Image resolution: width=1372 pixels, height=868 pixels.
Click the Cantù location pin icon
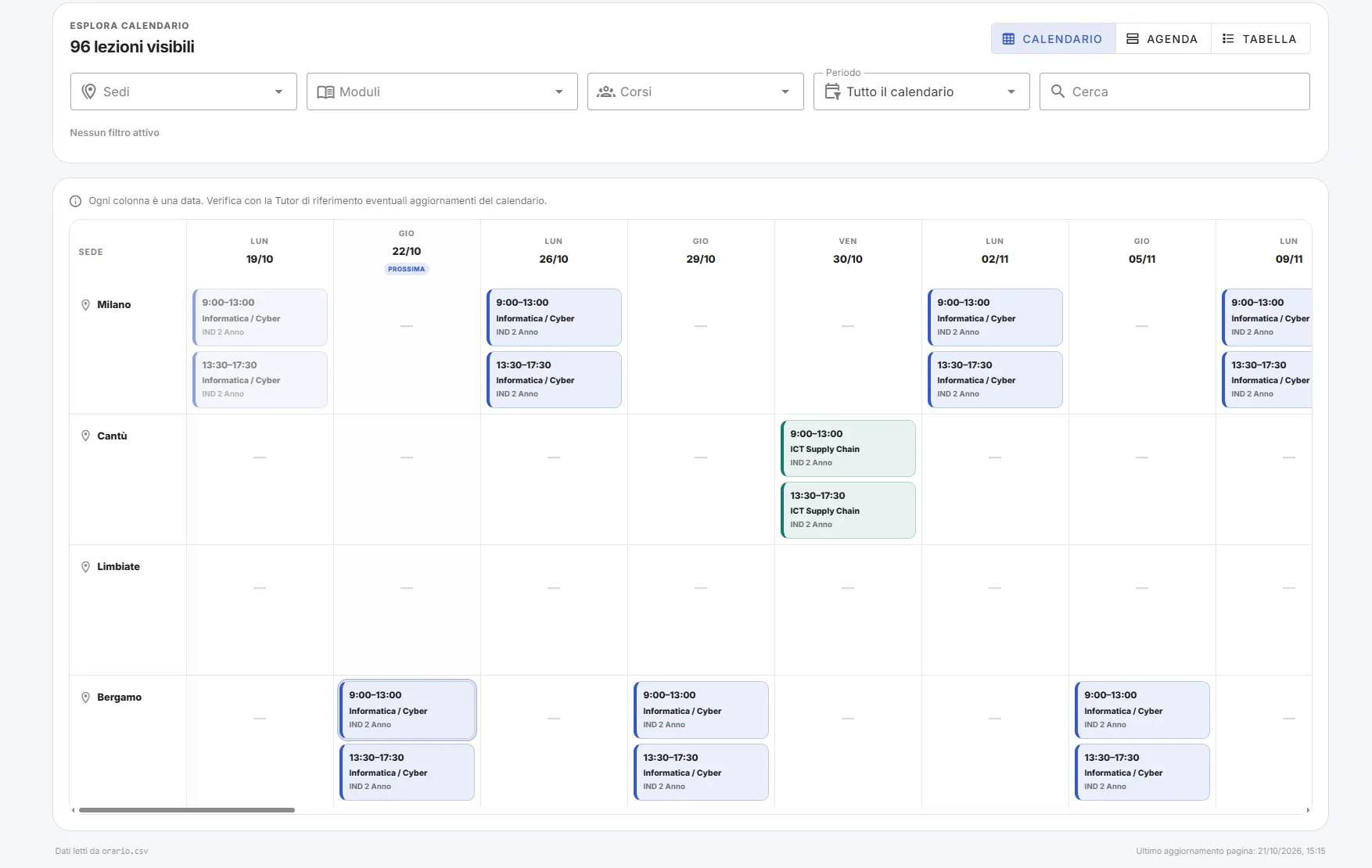pos(86,436)
